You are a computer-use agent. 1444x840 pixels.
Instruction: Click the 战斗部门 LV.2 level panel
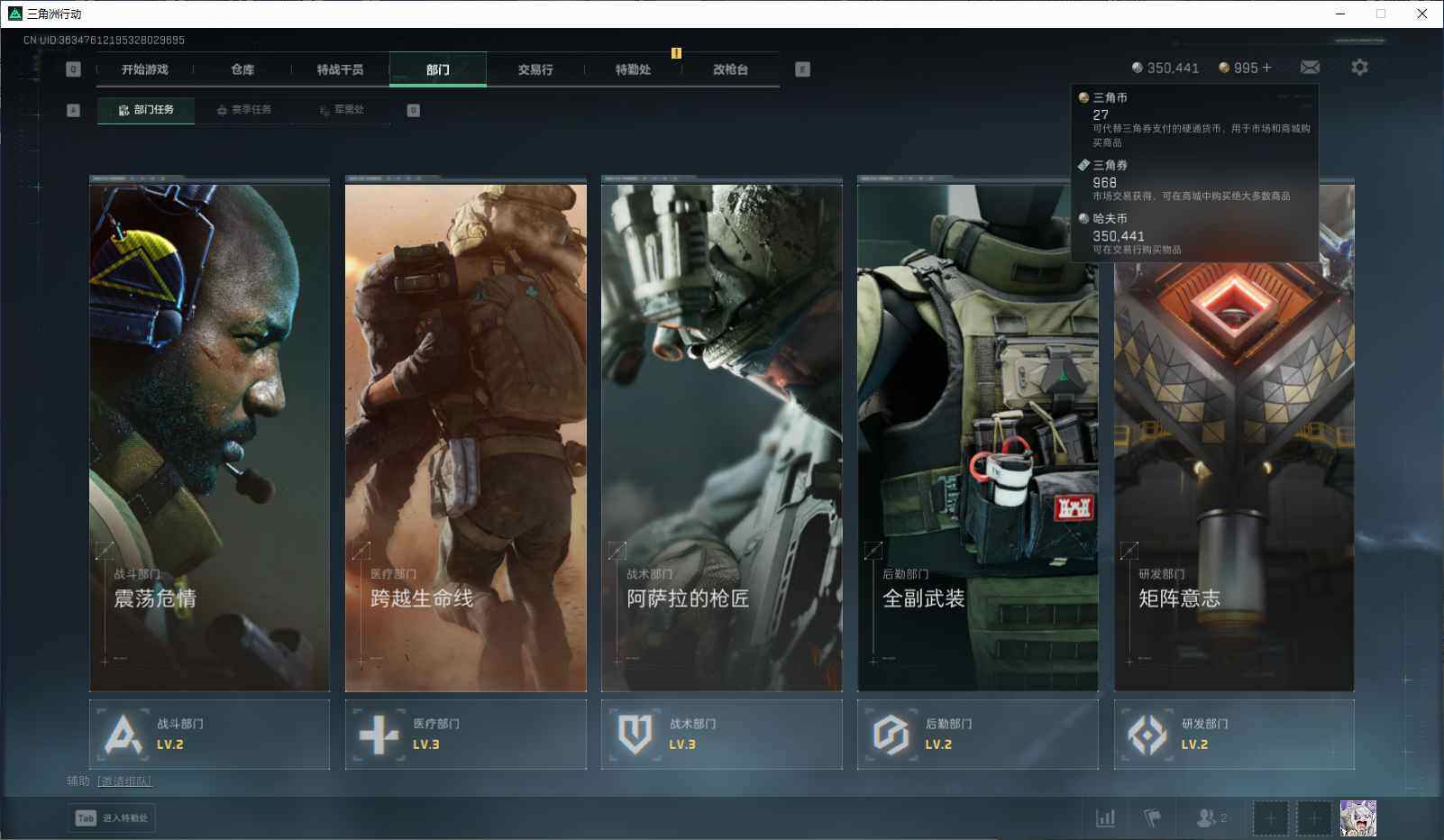tap(209, 735)
